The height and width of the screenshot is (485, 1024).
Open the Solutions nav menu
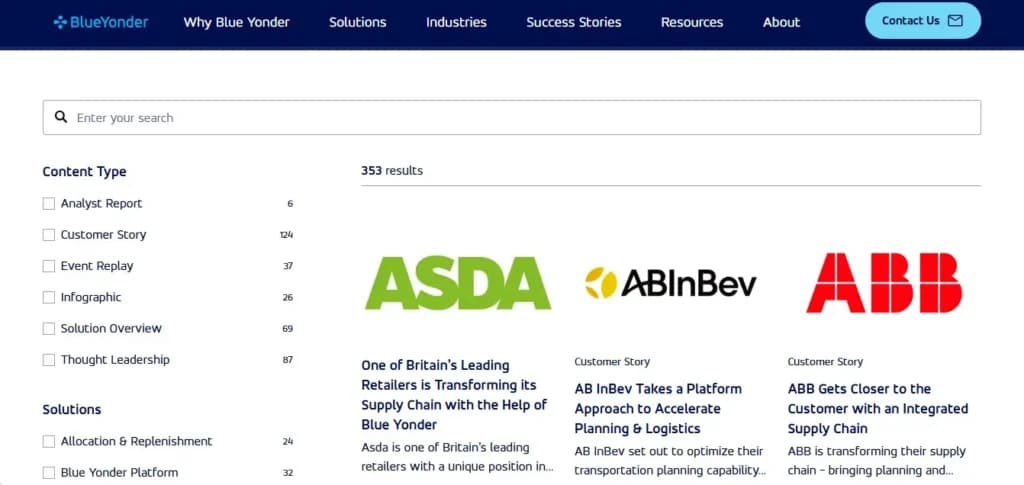tap(357, 22)
